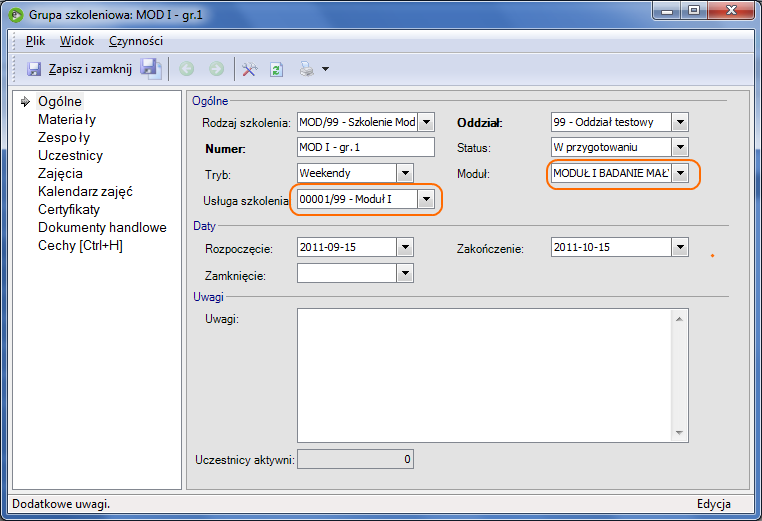Click Moduł value MODUŁ I BADANIE
This screenshot has width=762, height=521.
click(x=611, y=173)
